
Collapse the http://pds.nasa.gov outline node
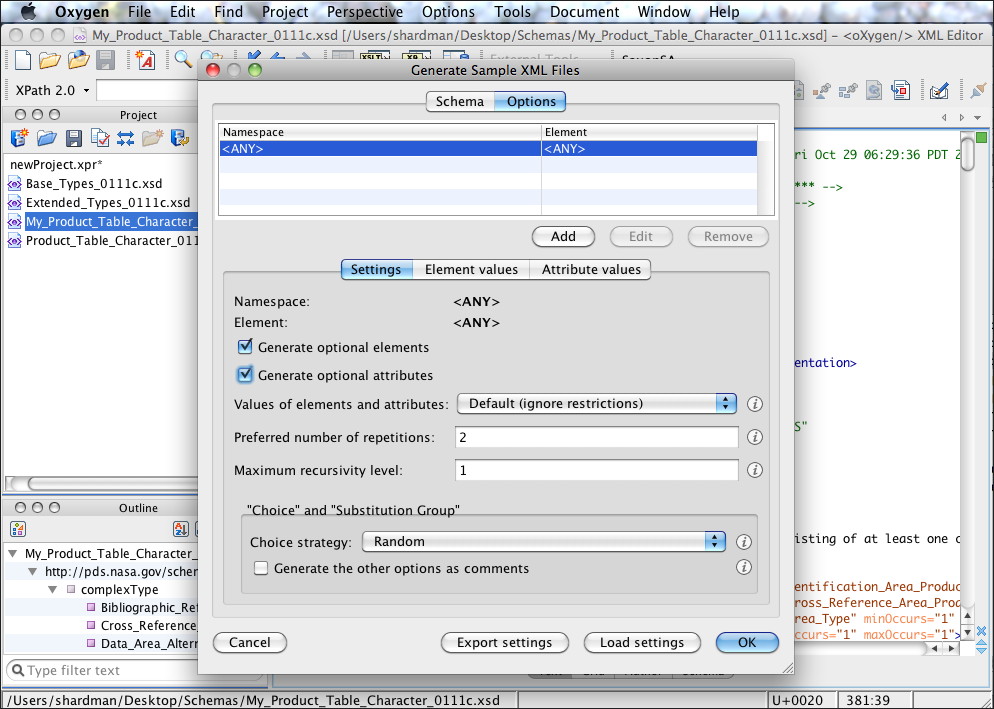click(x=32, y=571)
